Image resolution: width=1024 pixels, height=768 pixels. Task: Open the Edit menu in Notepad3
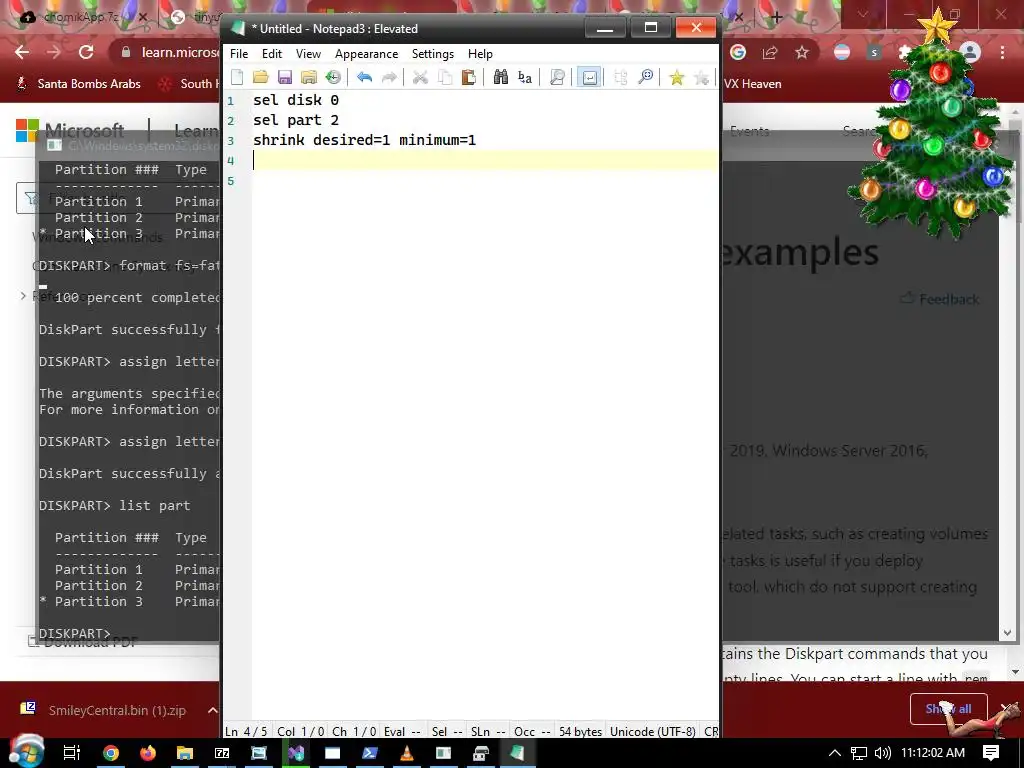[272, 54]
